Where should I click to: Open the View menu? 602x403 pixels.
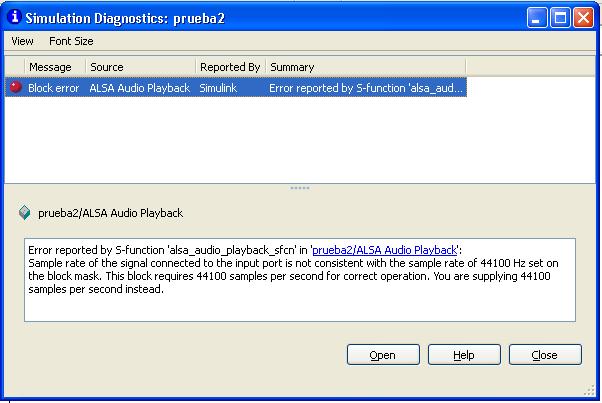[x=22, y=41]
